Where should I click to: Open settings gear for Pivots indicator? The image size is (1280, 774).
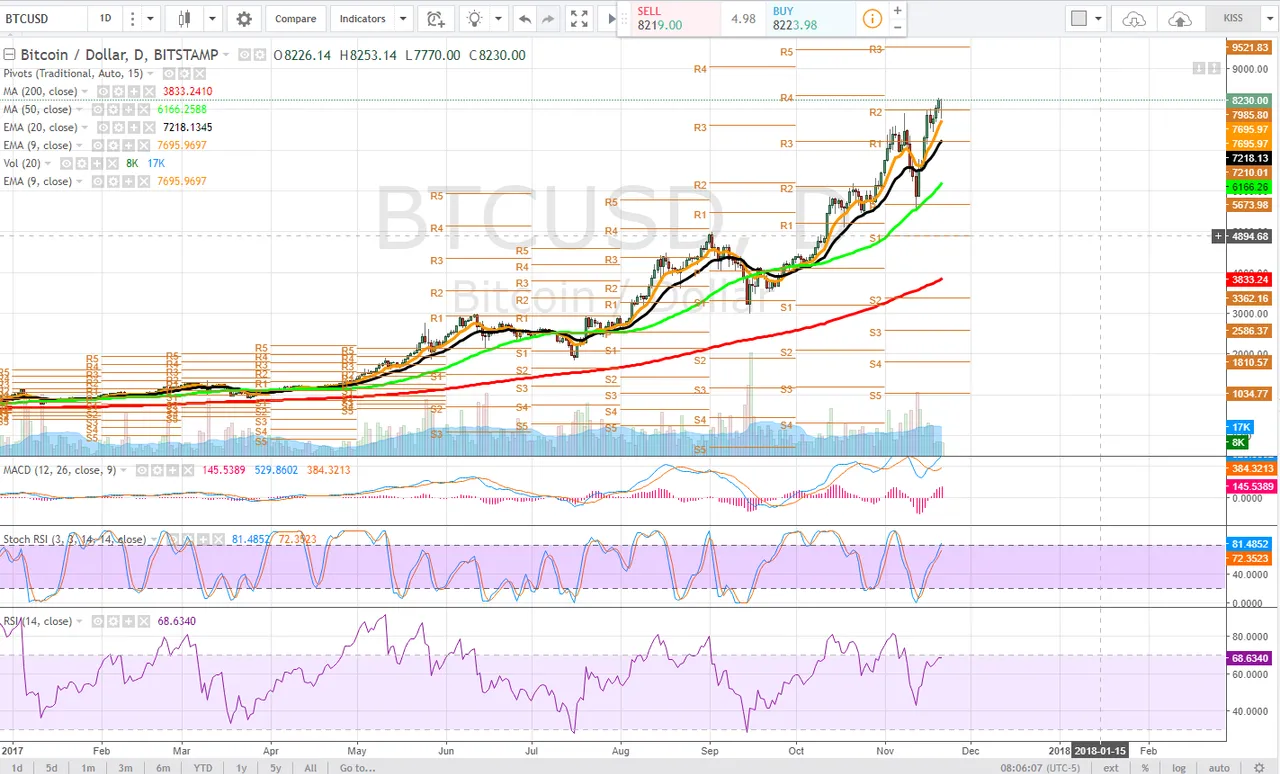[184, 74]
